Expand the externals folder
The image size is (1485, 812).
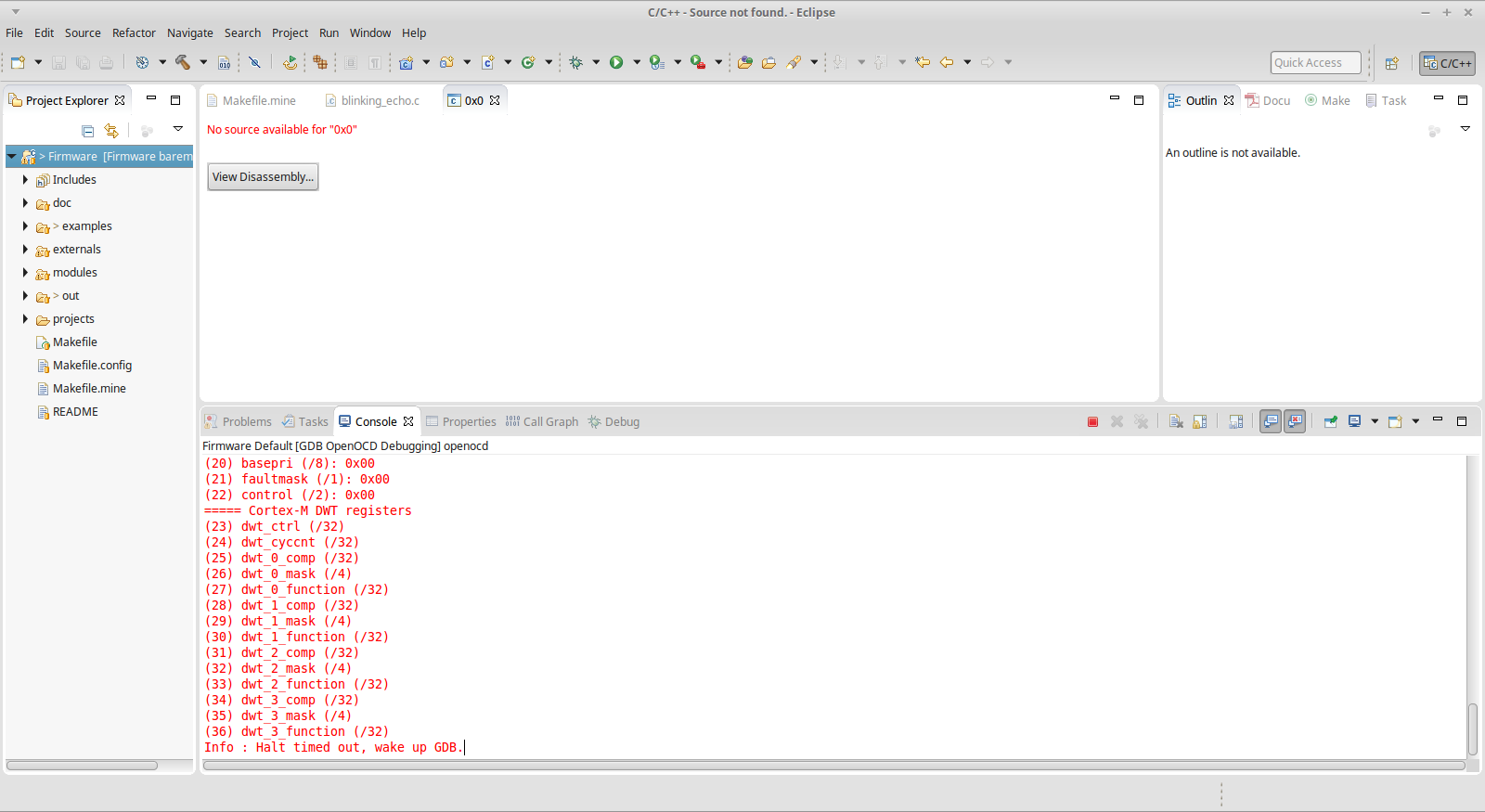[25, 249]
